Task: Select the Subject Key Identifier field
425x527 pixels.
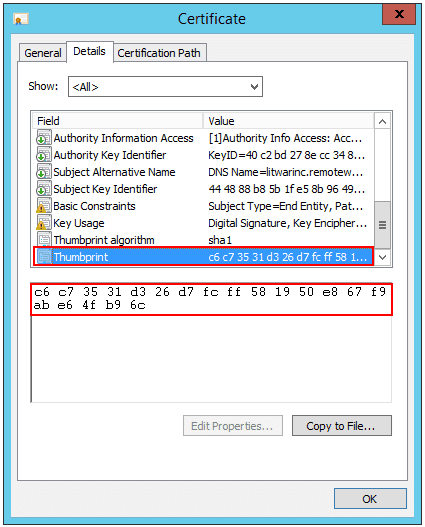Action: (105, 189)
